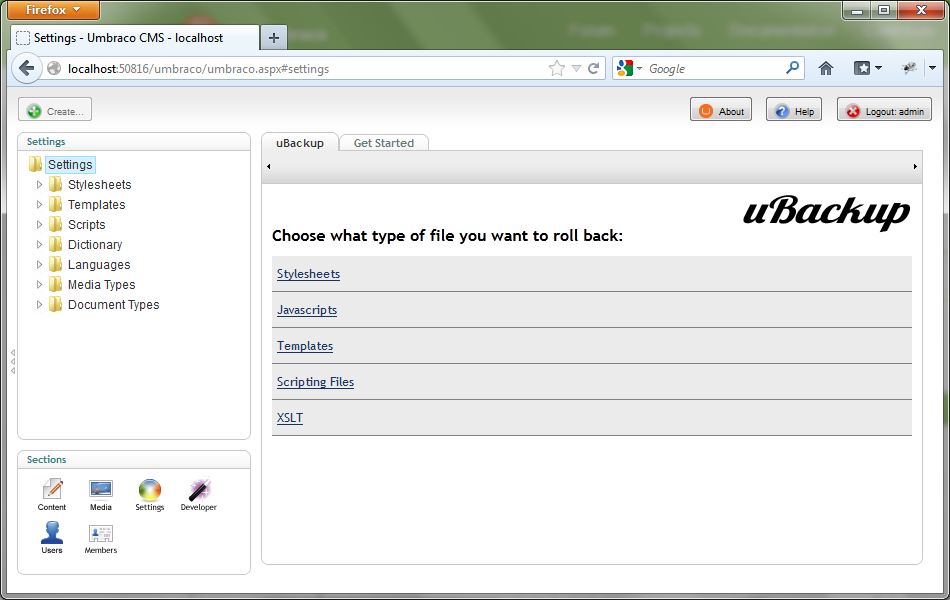This screenshot has width=950, height=600.
Task: Bookmark the page with the star icon
Action: [x=556, y=68]
